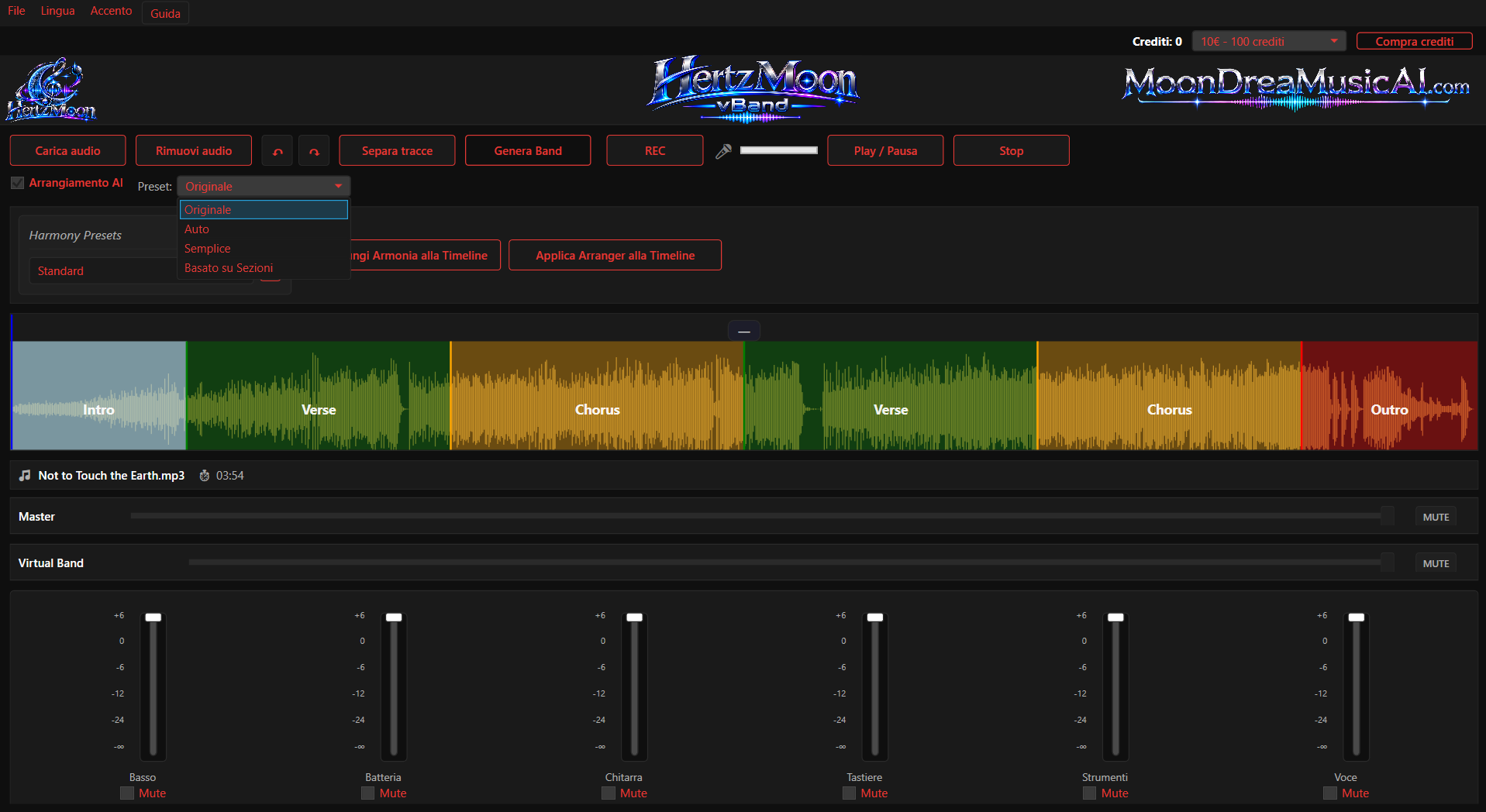Mute the Tastiere channel

(x=849, y=793)
